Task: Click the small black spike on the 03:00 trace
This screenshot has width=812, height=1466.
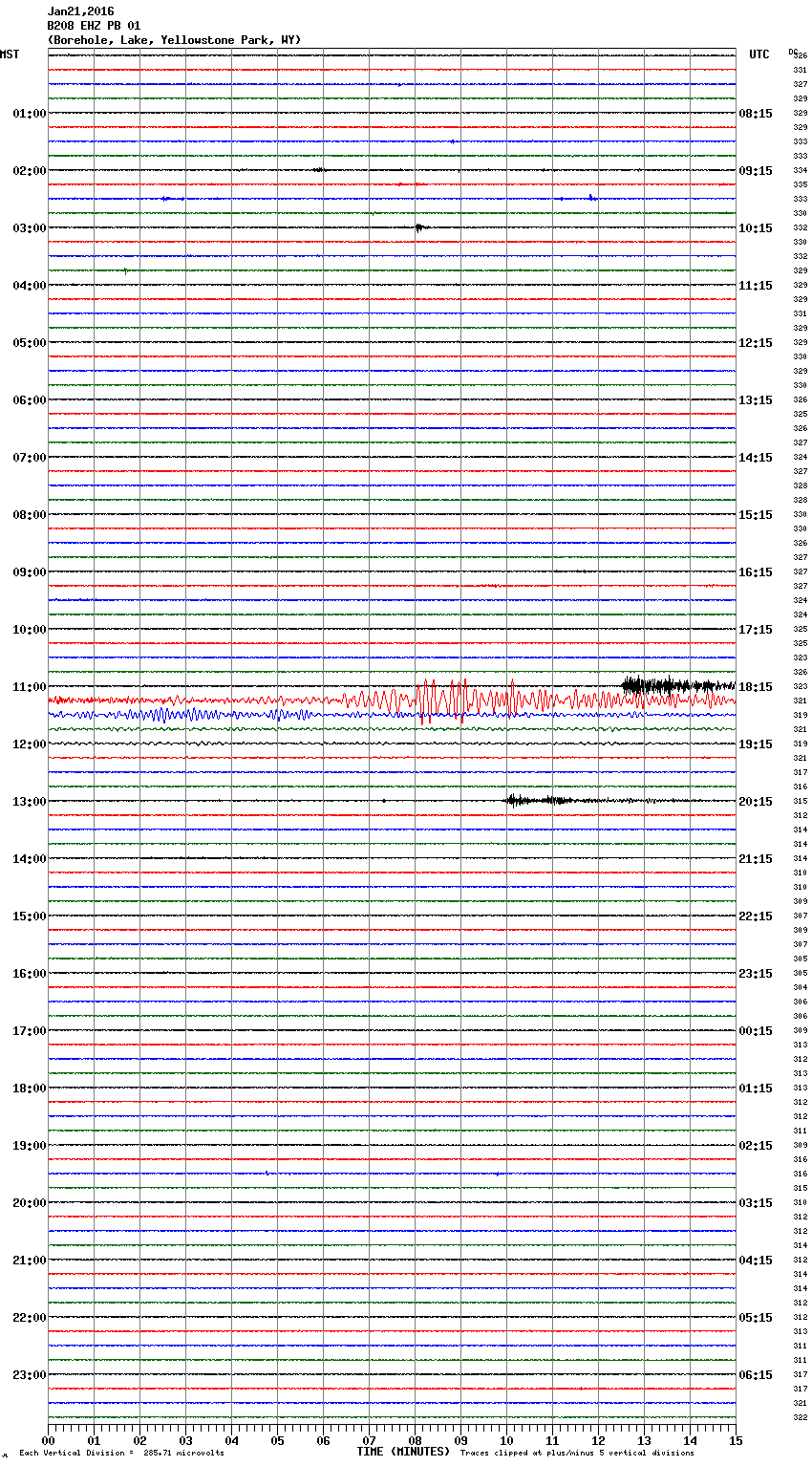Action: click(x=420, y=227)
